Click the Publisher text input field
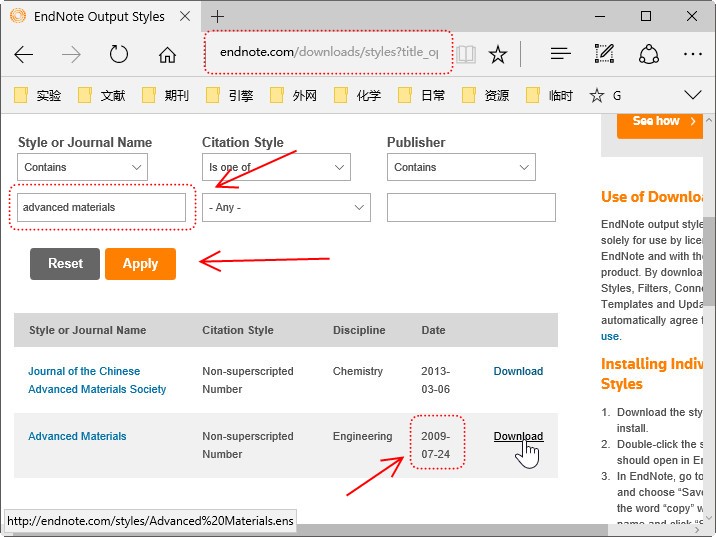 point(470,208)
